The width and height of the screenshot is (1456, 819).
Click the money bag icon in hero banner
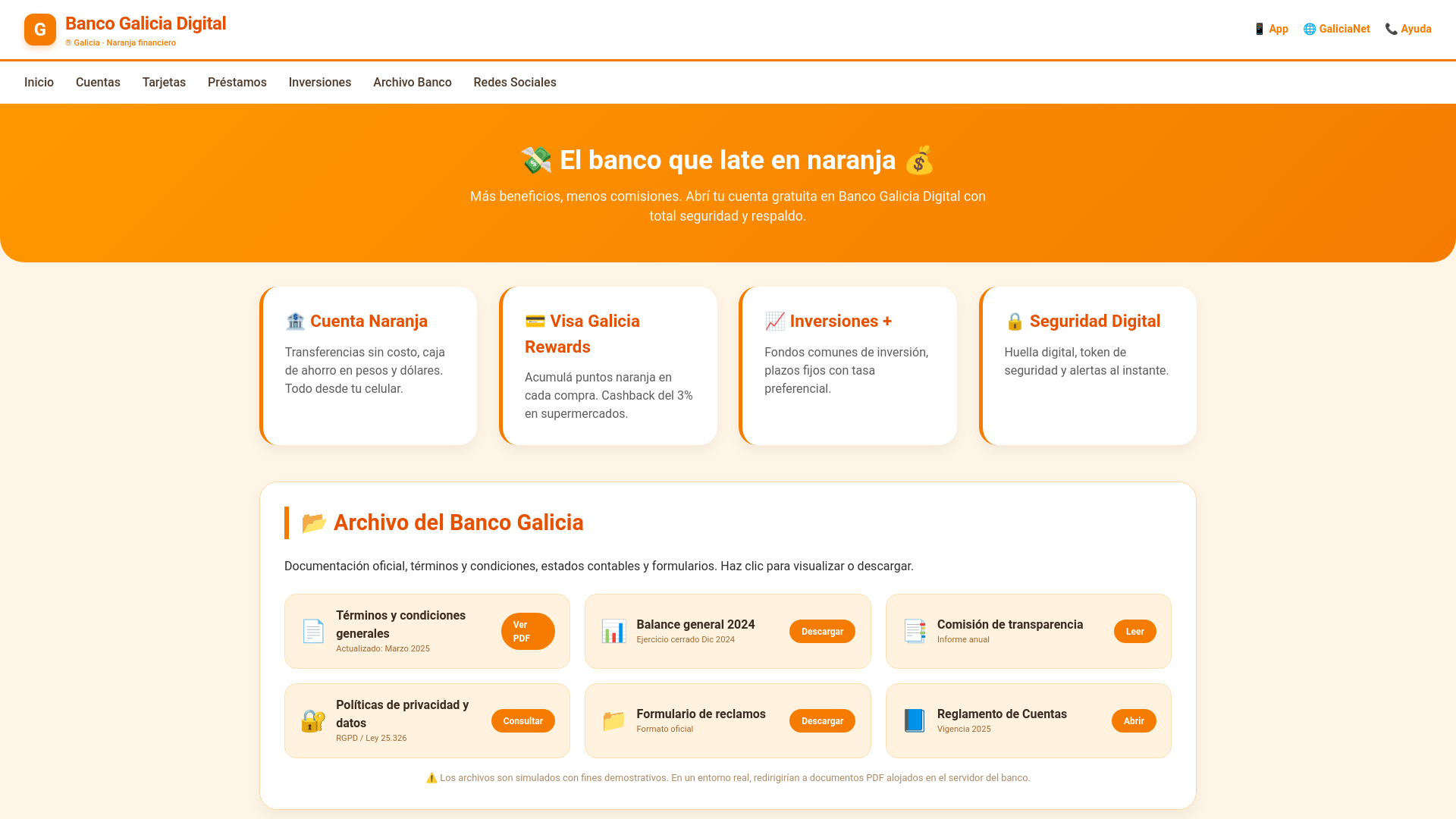[919, 160]
